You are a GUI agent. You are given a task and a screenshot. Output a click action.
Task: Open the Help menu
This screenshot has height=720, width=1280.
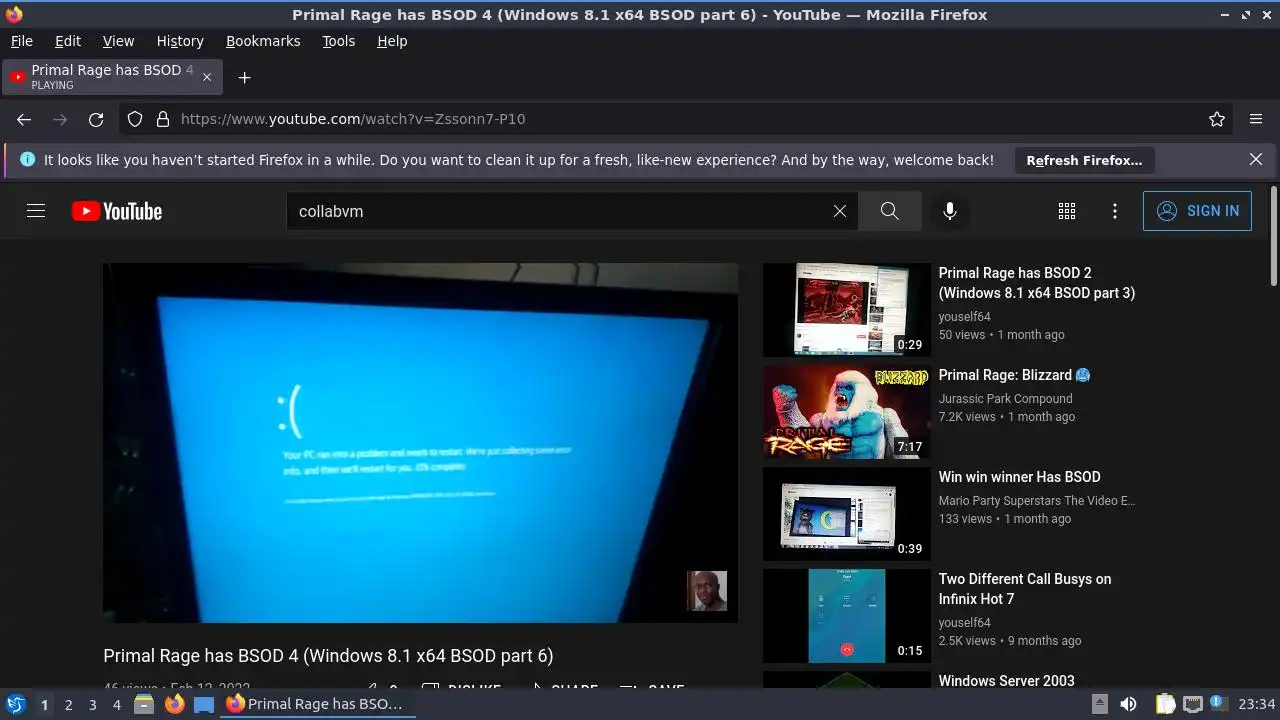pyautogui.click(x=392, y=41)
